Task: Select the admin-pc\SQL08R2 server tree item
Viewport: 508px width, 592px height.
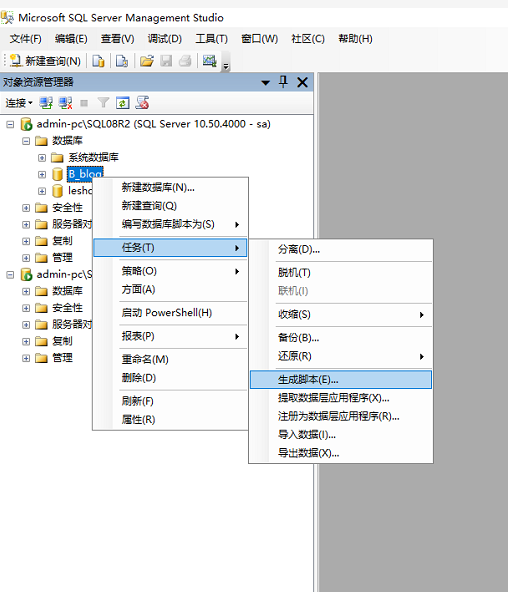Action: 153,124
